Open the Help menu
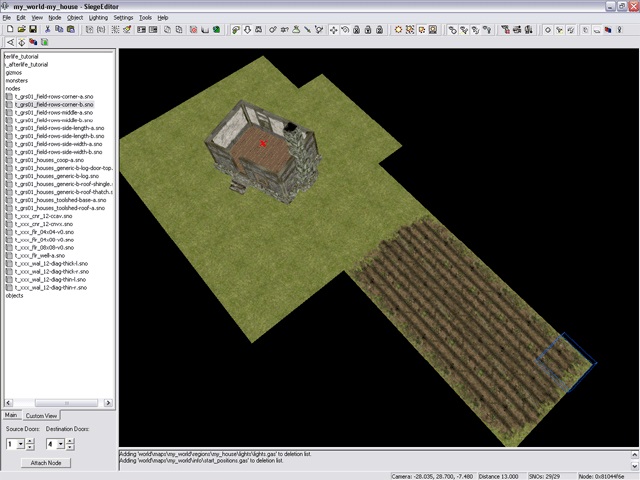Screen dimensions: 640x480 (x=163, y=18)
